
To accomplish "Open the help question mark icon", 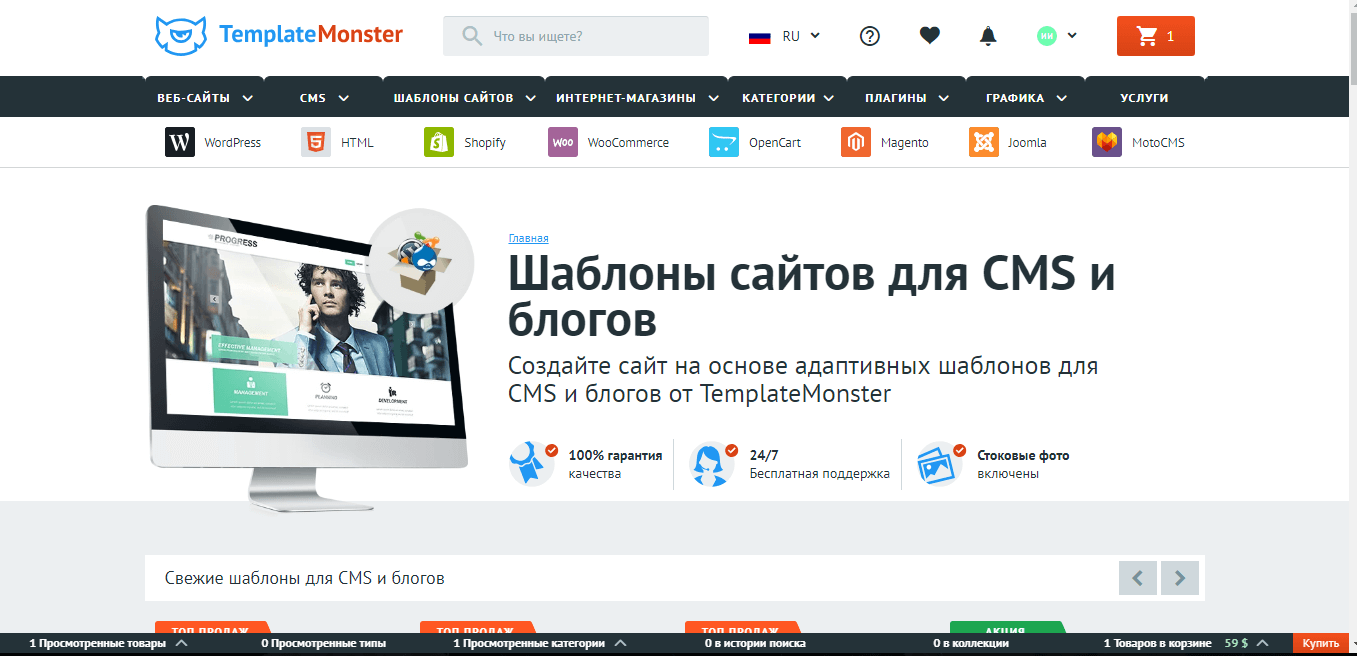I will coord(870,36).
